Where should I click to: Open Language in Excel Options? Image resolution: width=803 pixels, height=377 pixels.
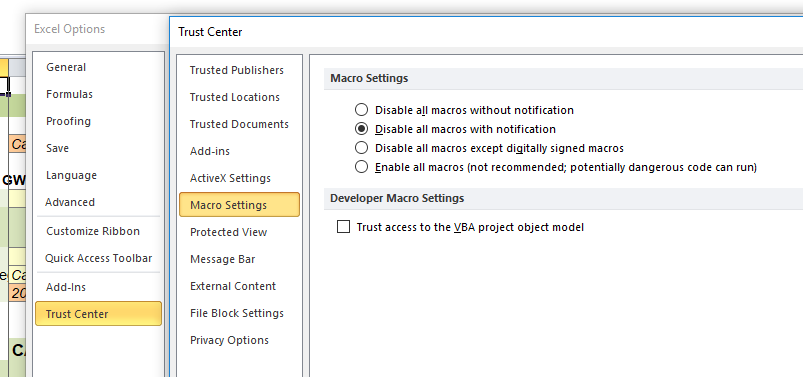pos(71,175)
